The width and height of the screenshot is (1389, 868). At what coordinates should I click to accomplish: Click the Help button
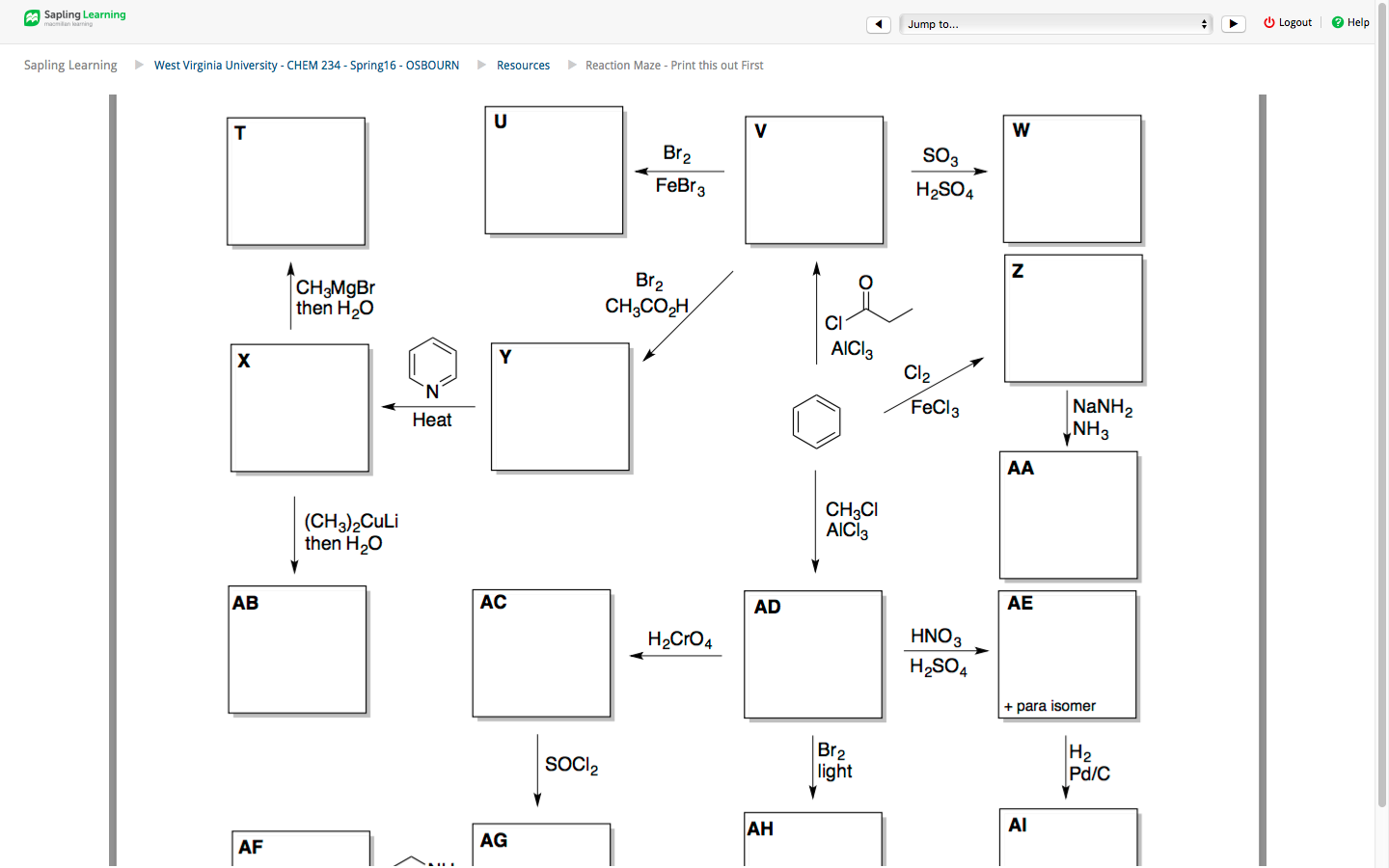point(1354,21)
